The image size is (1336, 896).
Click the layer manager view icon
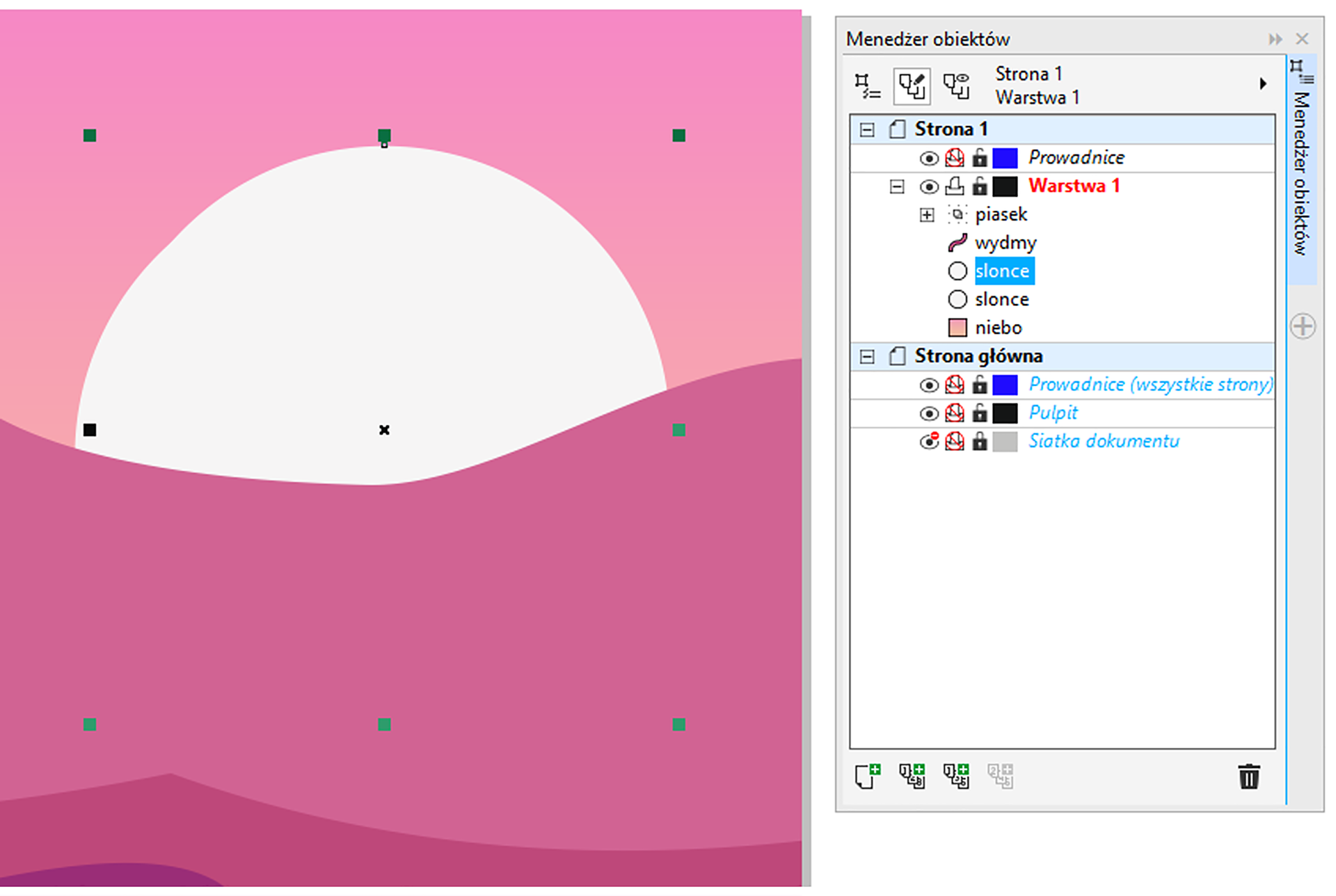[956, 86]
